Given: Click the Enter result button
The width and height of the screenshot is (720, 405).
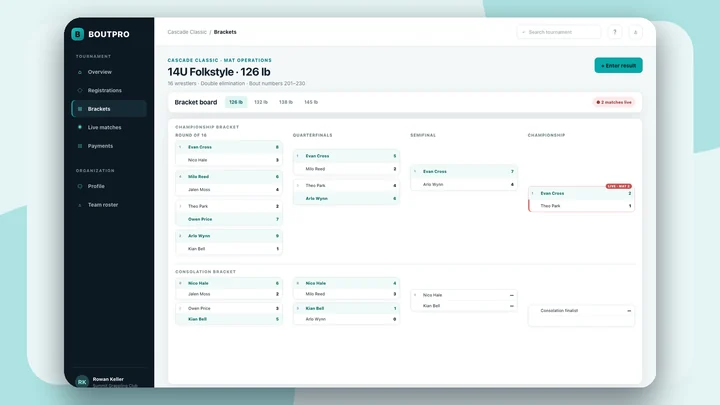Looking at the screenshot, I should [619, 66].
